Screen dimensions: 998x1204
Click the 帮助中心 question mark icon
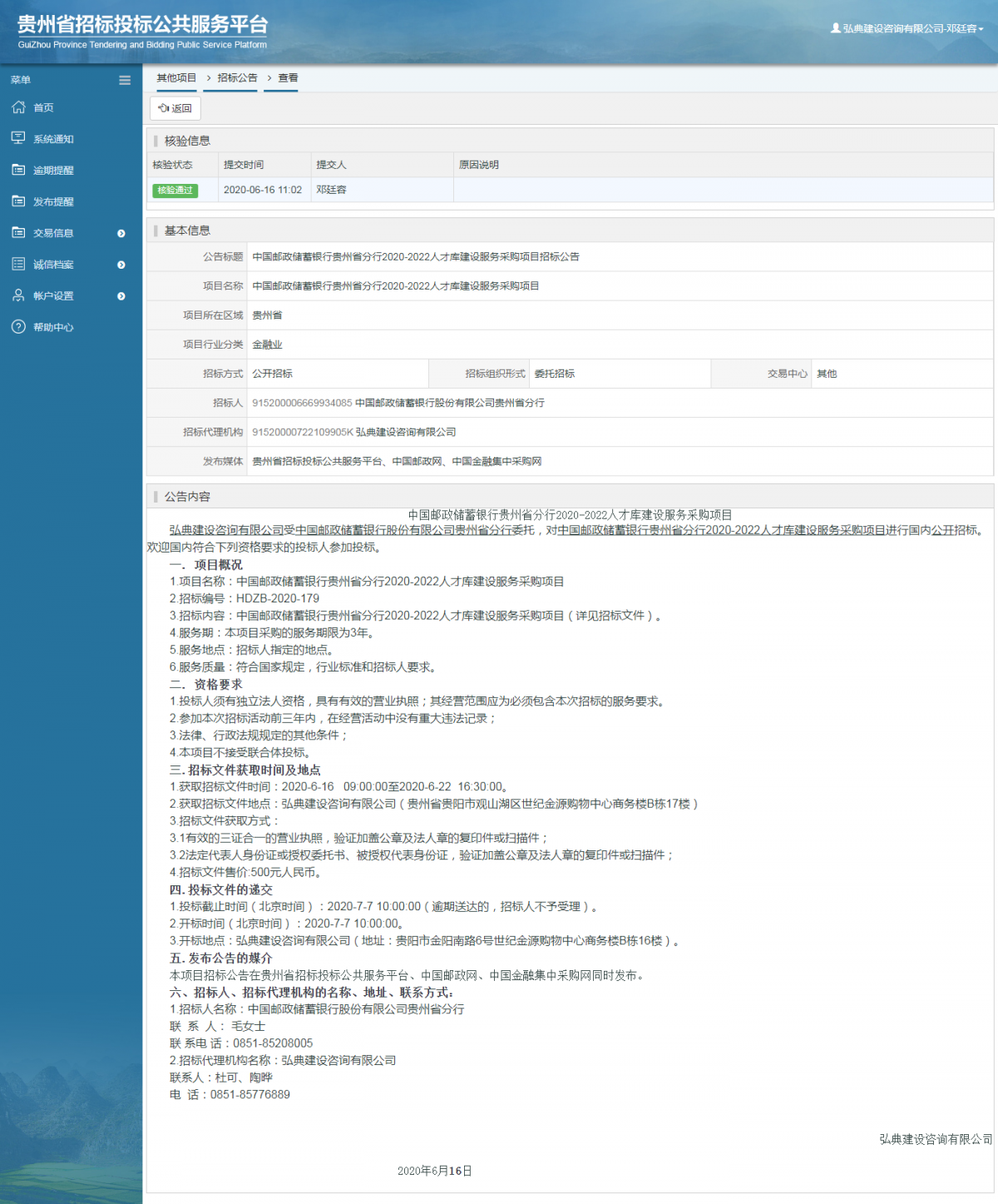18,327
